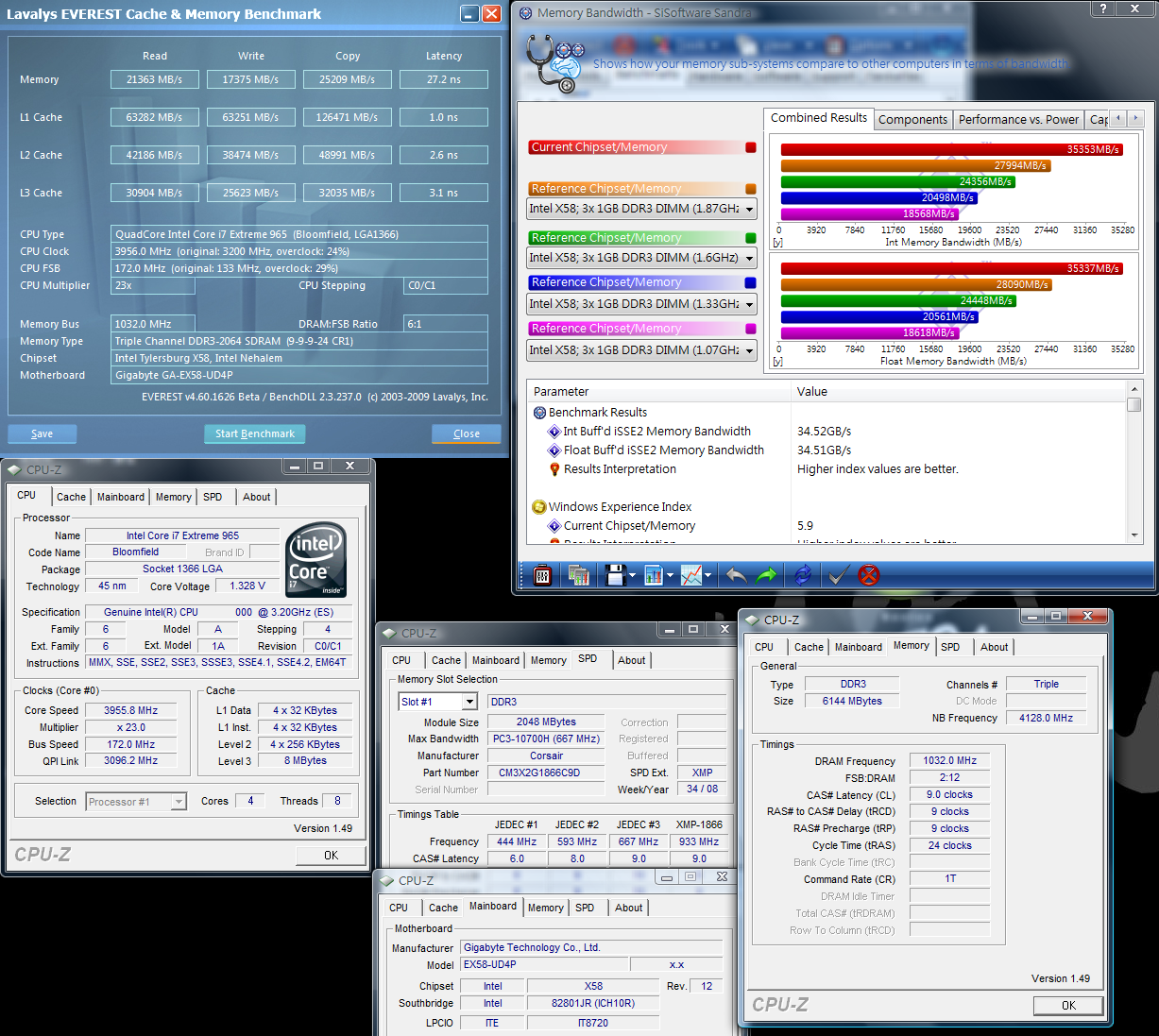Click the floppy disk save icon
The width and height of the screenshot is (1159, 1036).
[615, 574]
